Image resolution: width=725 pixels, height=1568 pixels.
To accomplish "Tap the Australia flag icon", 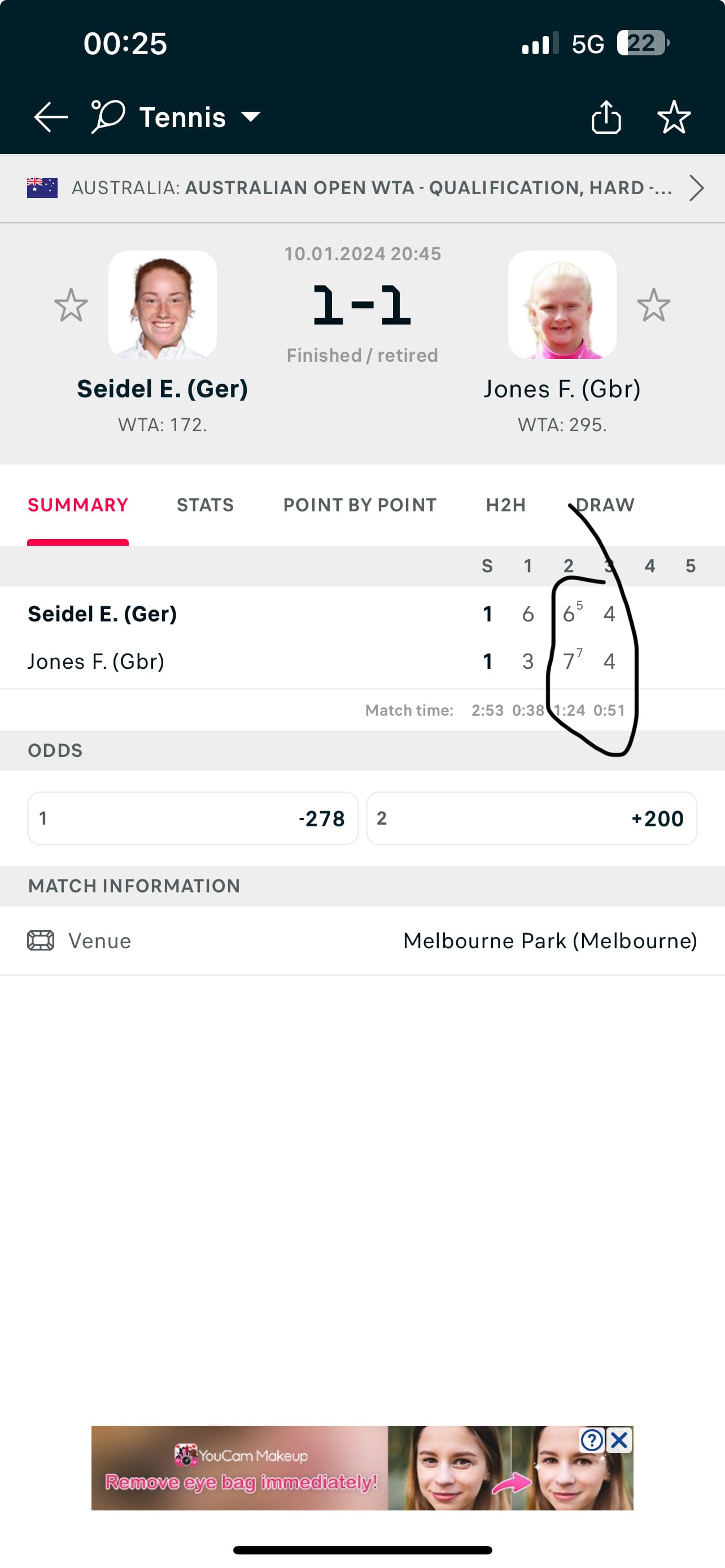I will [x=42, y=188].
